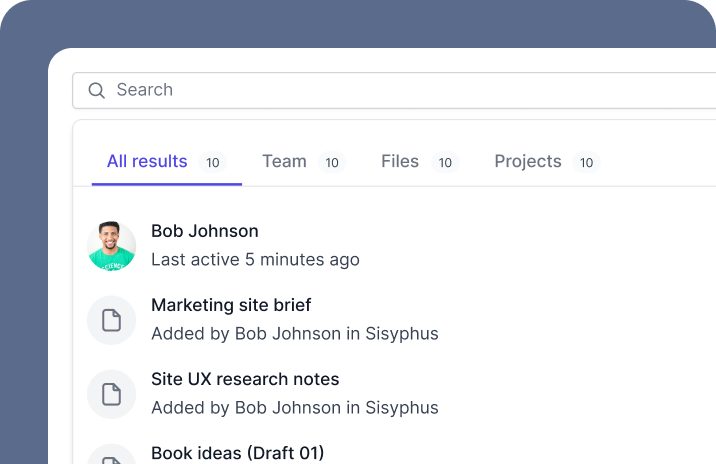716x464 pixels.
Task: Click the count badge next to Files
Action: (x=445, y=162)
